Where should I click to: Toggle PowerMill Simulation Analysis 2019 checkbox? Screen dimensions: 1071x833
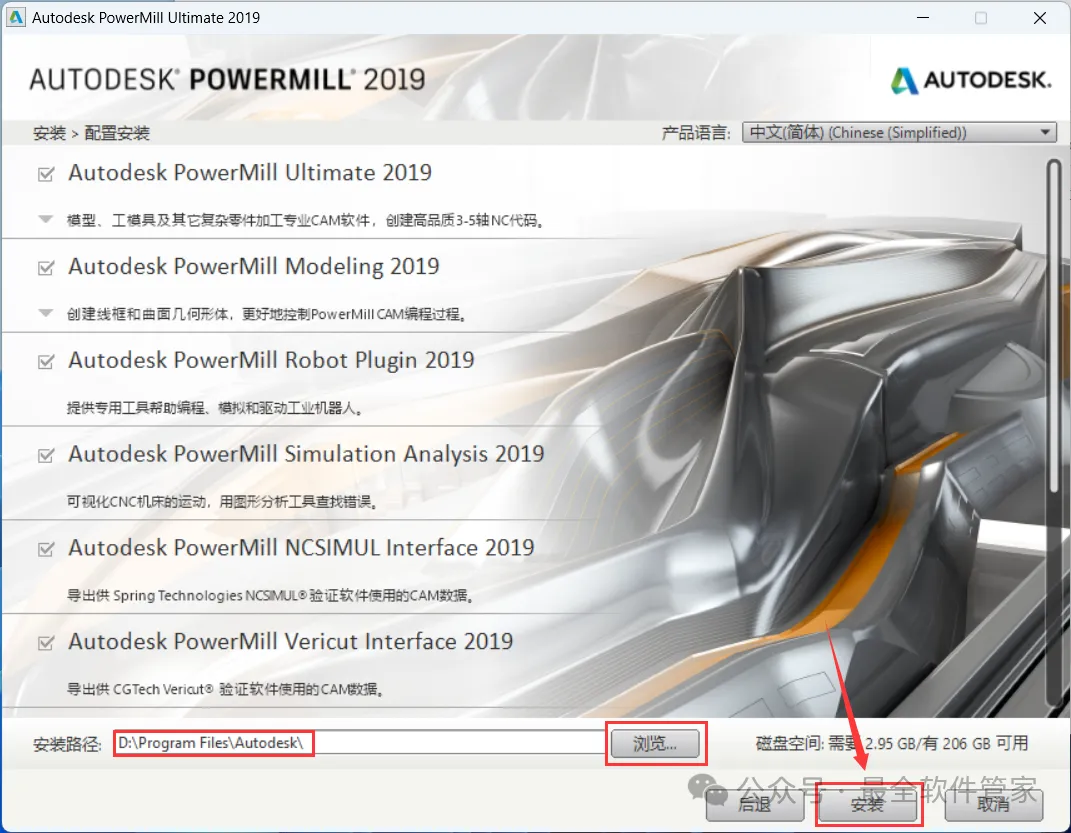[46, 455]
